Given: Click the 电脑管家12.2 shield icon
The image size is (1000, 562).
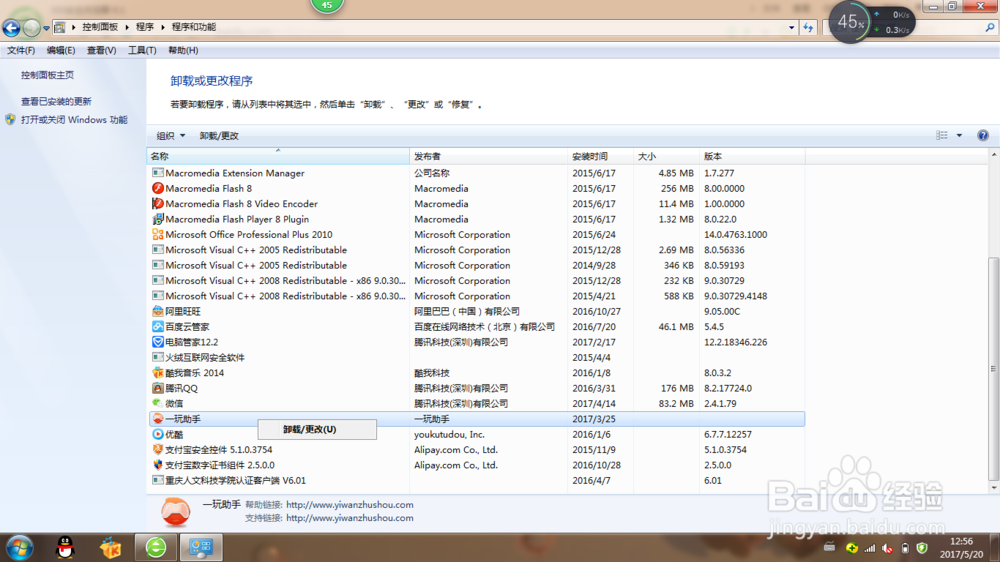Looking at the screenshot, I should 158,342.
